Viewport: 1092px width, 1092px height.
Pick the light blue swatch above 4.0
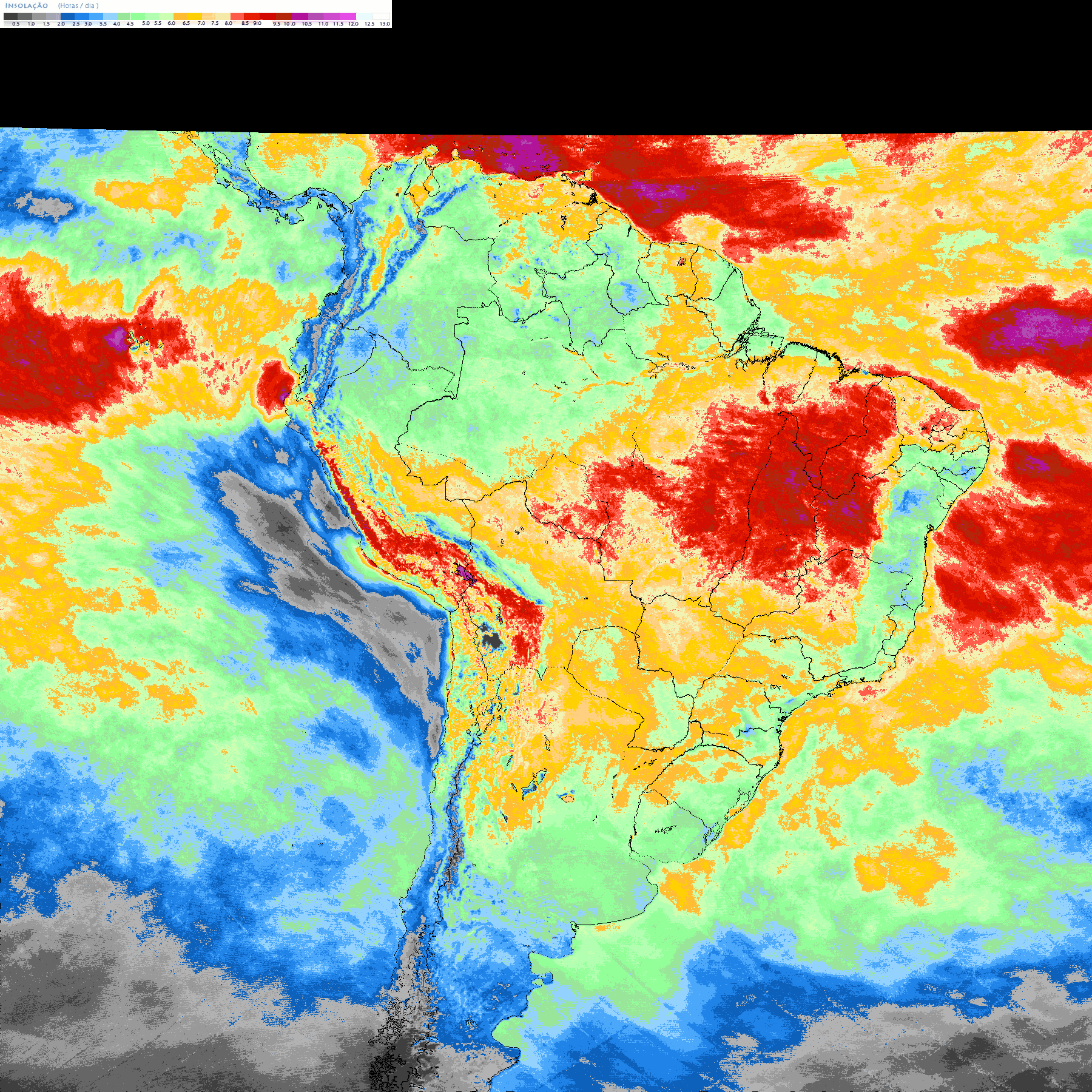pos(110,16)
